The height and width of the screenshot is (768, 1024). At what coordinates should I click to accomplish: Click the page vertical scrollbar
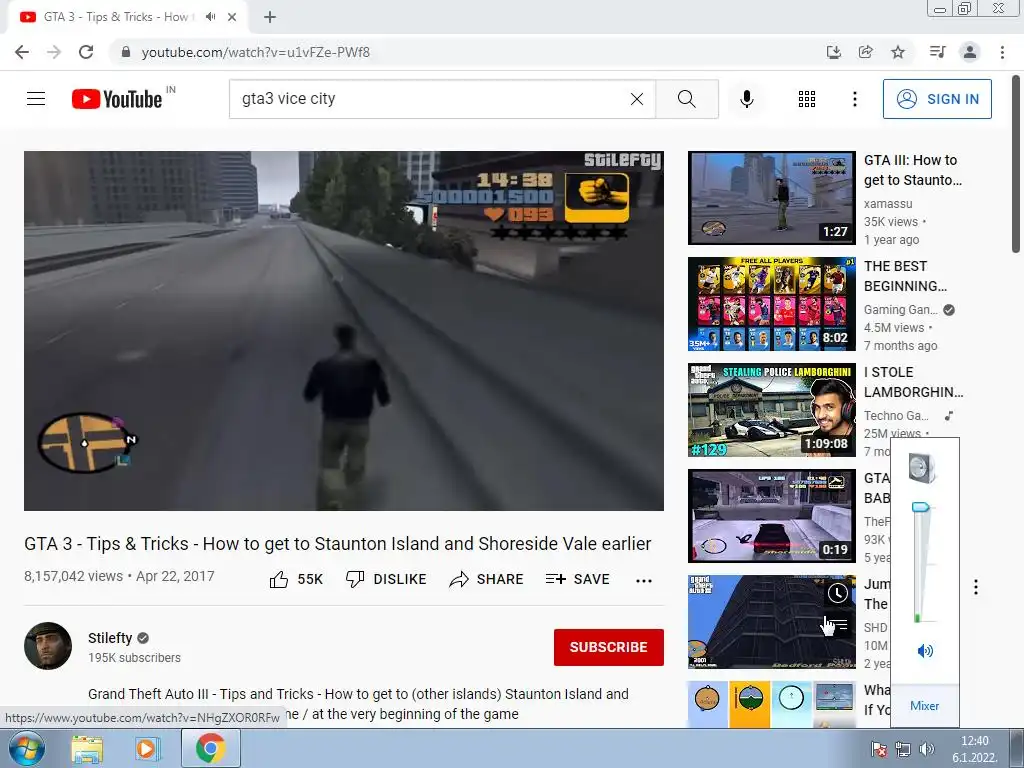point(1016,165)
